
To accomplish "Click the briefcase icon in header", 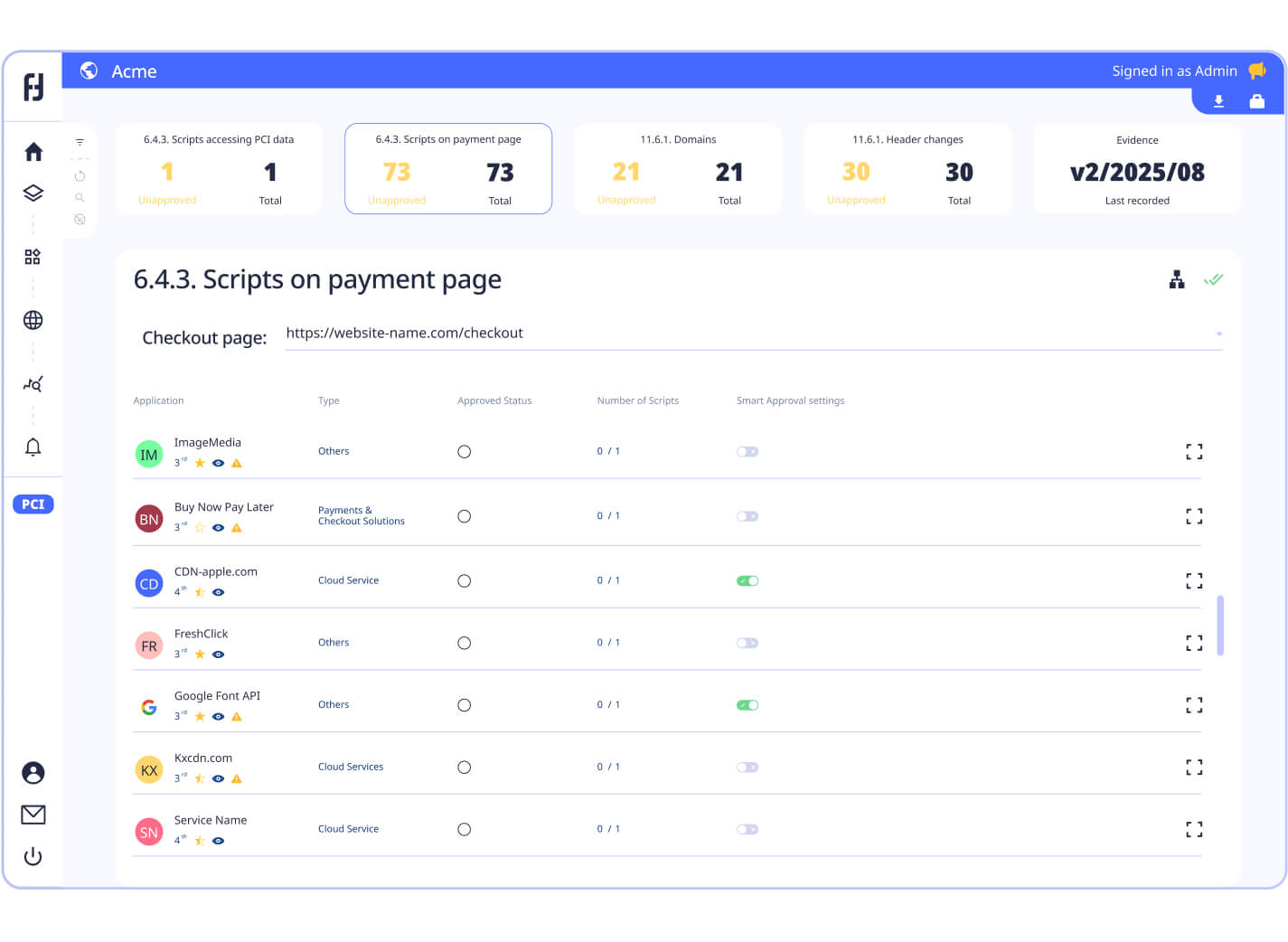I will [1257, 101].
